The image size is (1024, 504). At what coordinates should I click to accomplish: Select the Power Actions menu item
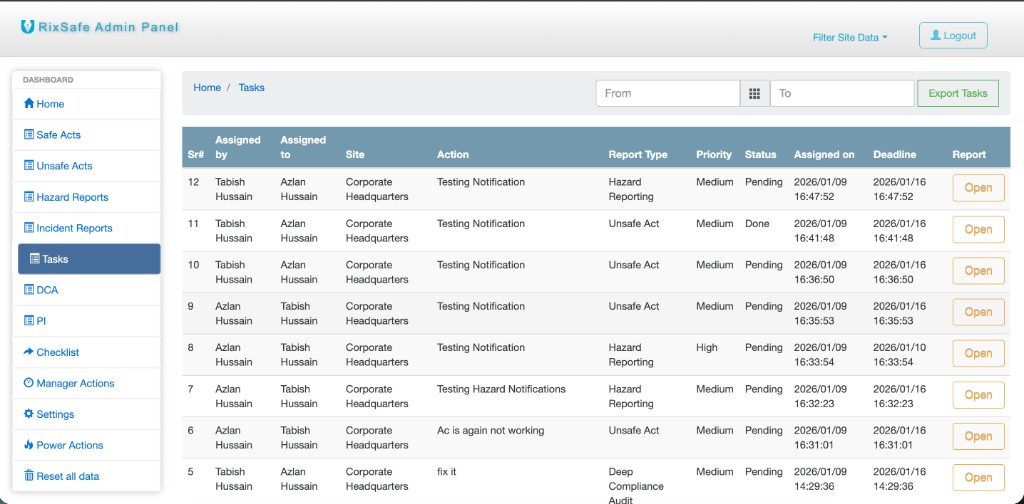click(x=86, y=445)
